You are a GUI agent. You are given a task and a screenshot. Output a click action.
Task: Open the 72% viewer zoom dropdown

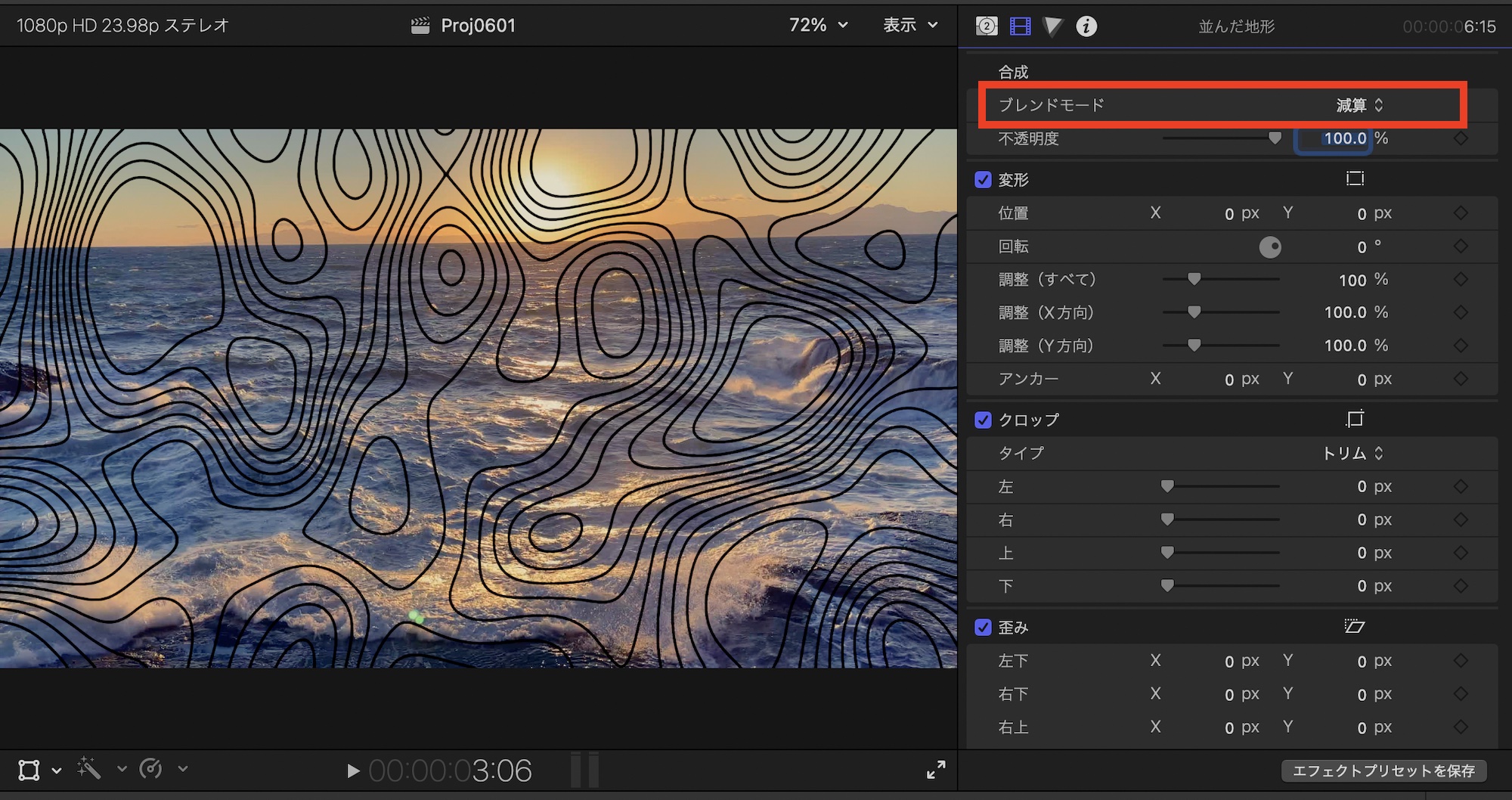coord(818,26)
